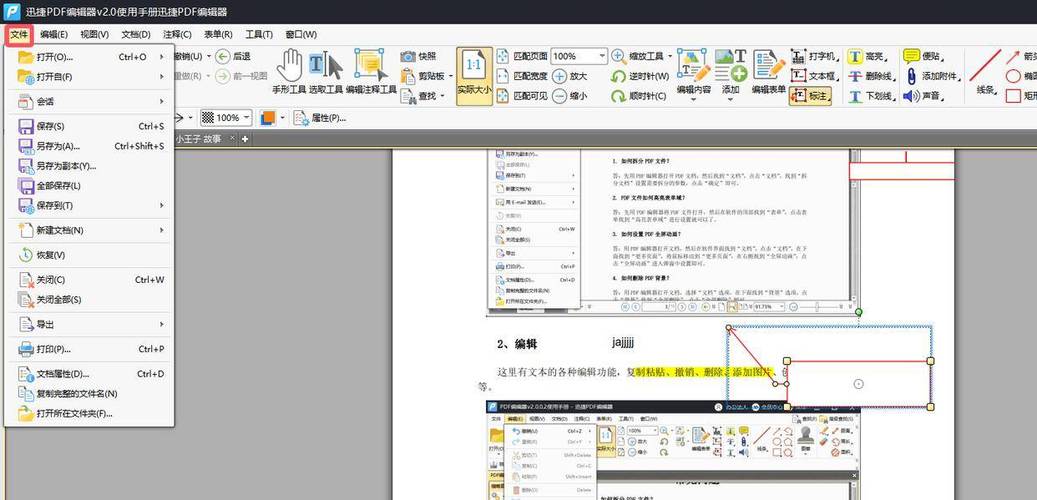1037x500 pixels.
Task: Open the zoom percentage dropdown in ribbon
Action: click(601, 56)
